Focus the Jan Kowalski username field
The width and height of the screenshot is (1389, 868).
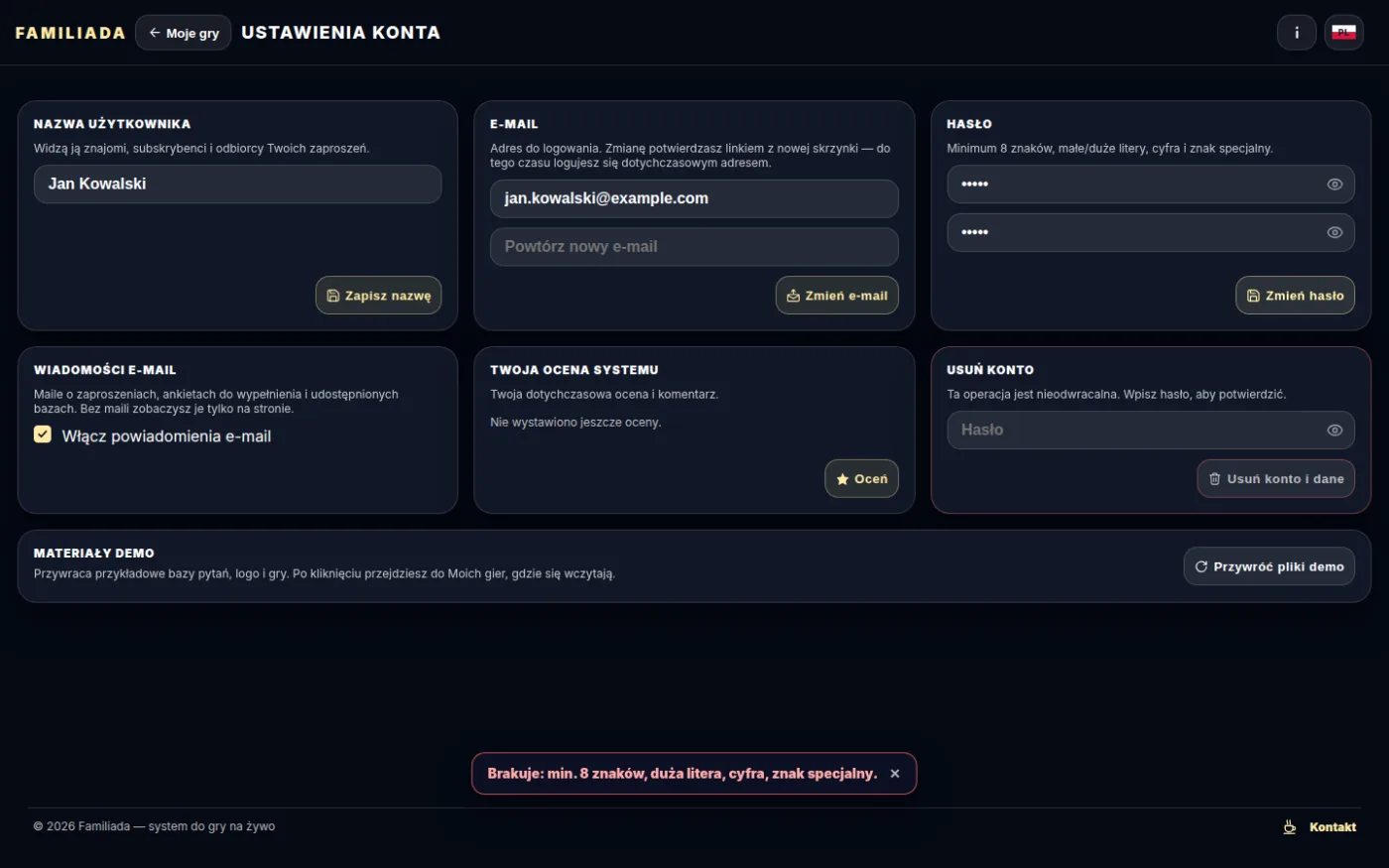coord(238,185)
